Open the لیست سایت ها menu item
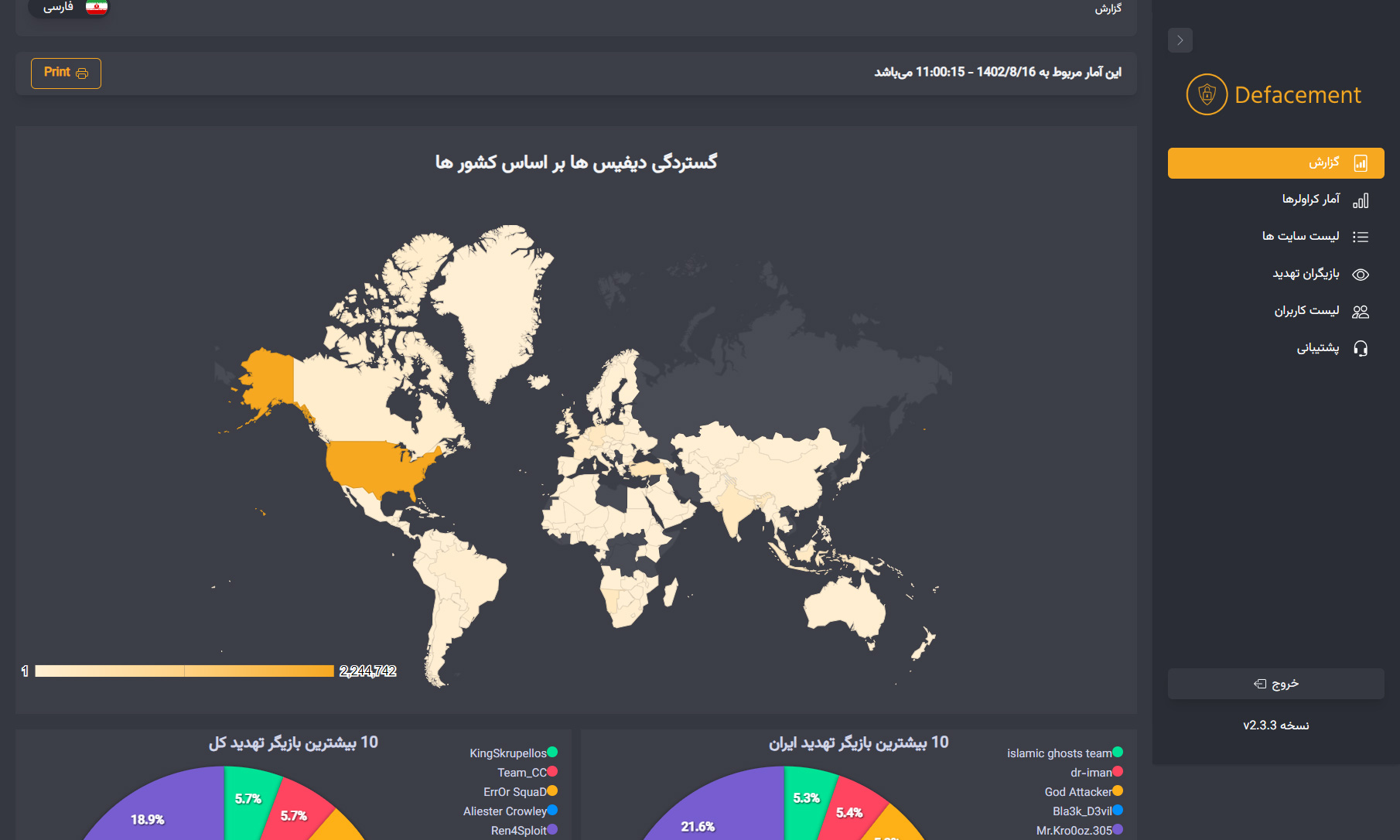 point(1276,237)
